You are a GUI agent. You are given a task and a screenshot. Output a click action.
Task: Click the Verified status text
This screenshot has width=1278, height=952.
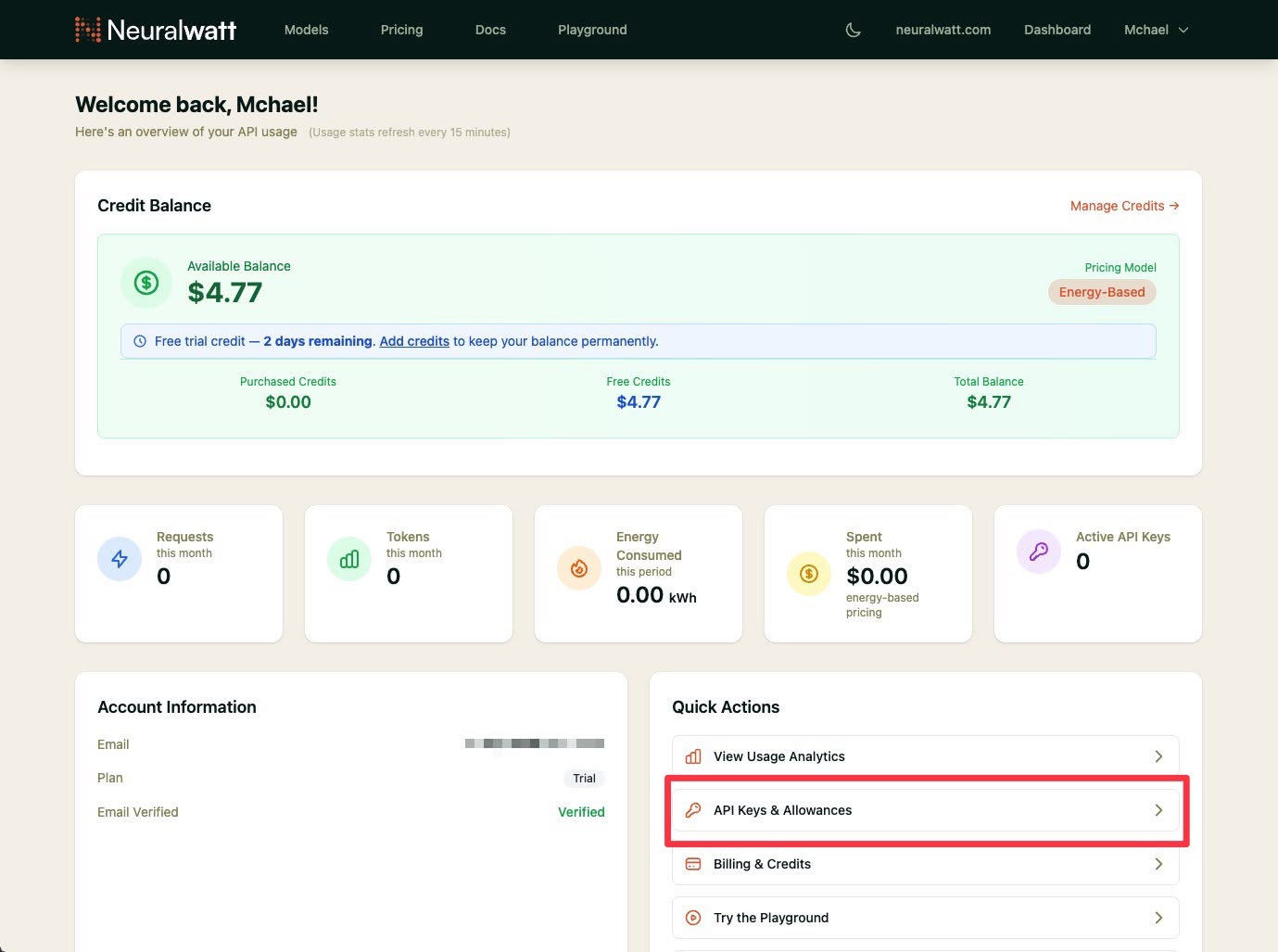tap(581, 812)
